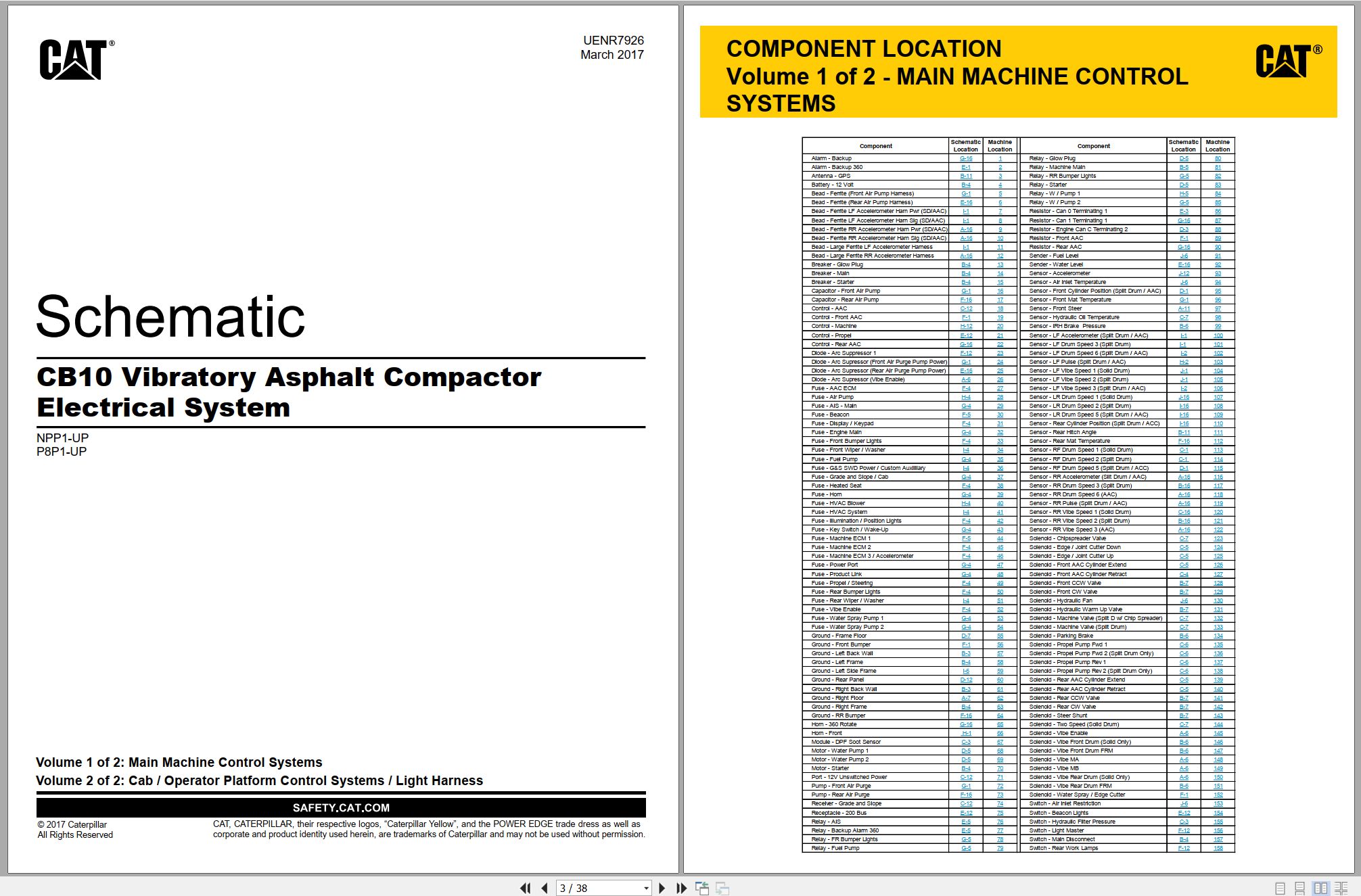Click the 'Volume 2 of 2: Cab / Operator Platform' line
The image size is (1361, 896).
click(259, 780)
